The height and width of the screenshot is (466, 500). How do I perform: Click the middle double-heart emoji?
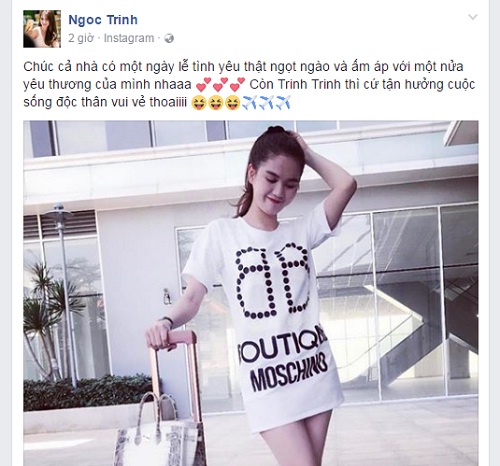pyautogui.click(x=221, y=85)
